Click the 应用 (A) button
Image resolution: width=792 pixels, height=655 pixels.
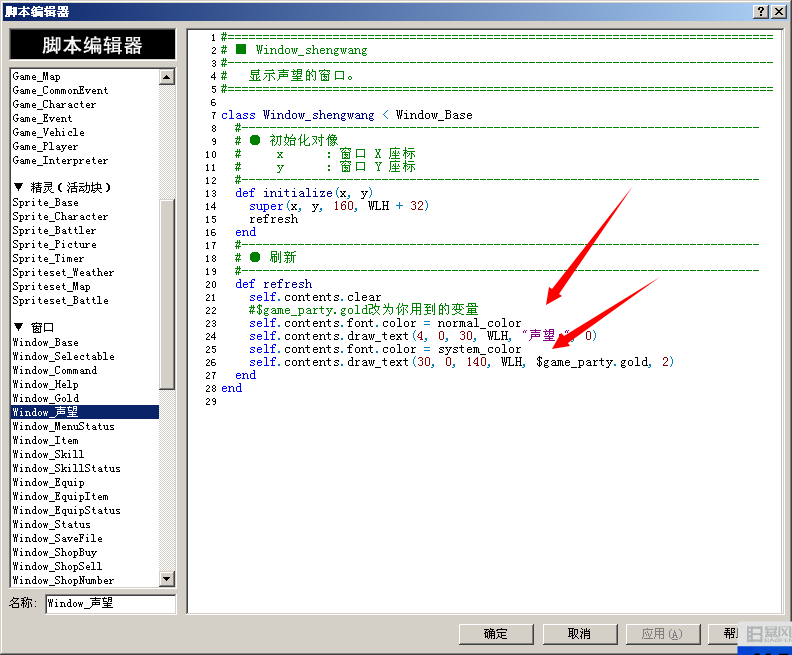coord(662,634)
